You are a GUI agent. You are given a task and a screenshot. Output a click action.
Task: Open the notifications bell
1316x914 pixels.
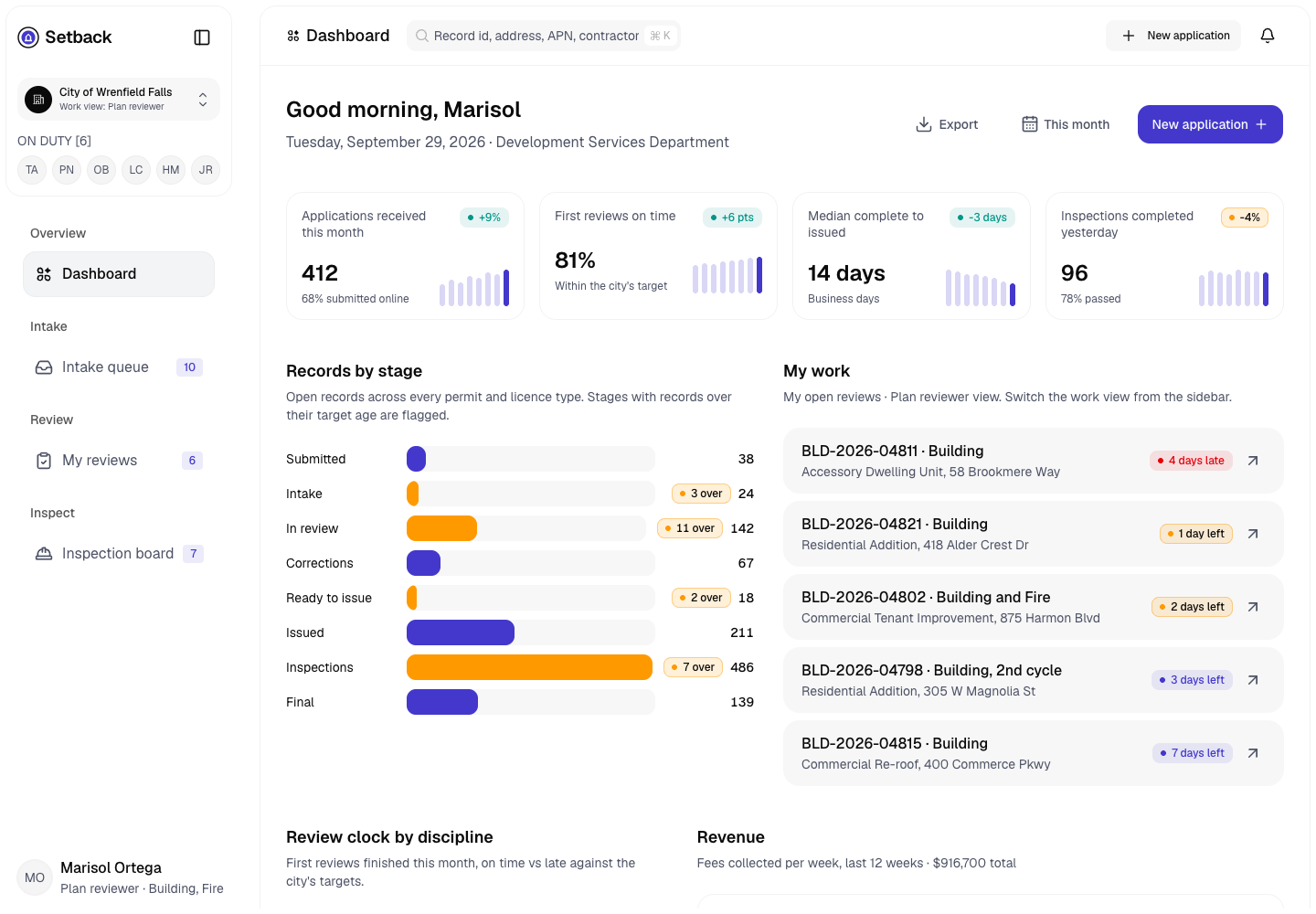tap(1268, 36)
